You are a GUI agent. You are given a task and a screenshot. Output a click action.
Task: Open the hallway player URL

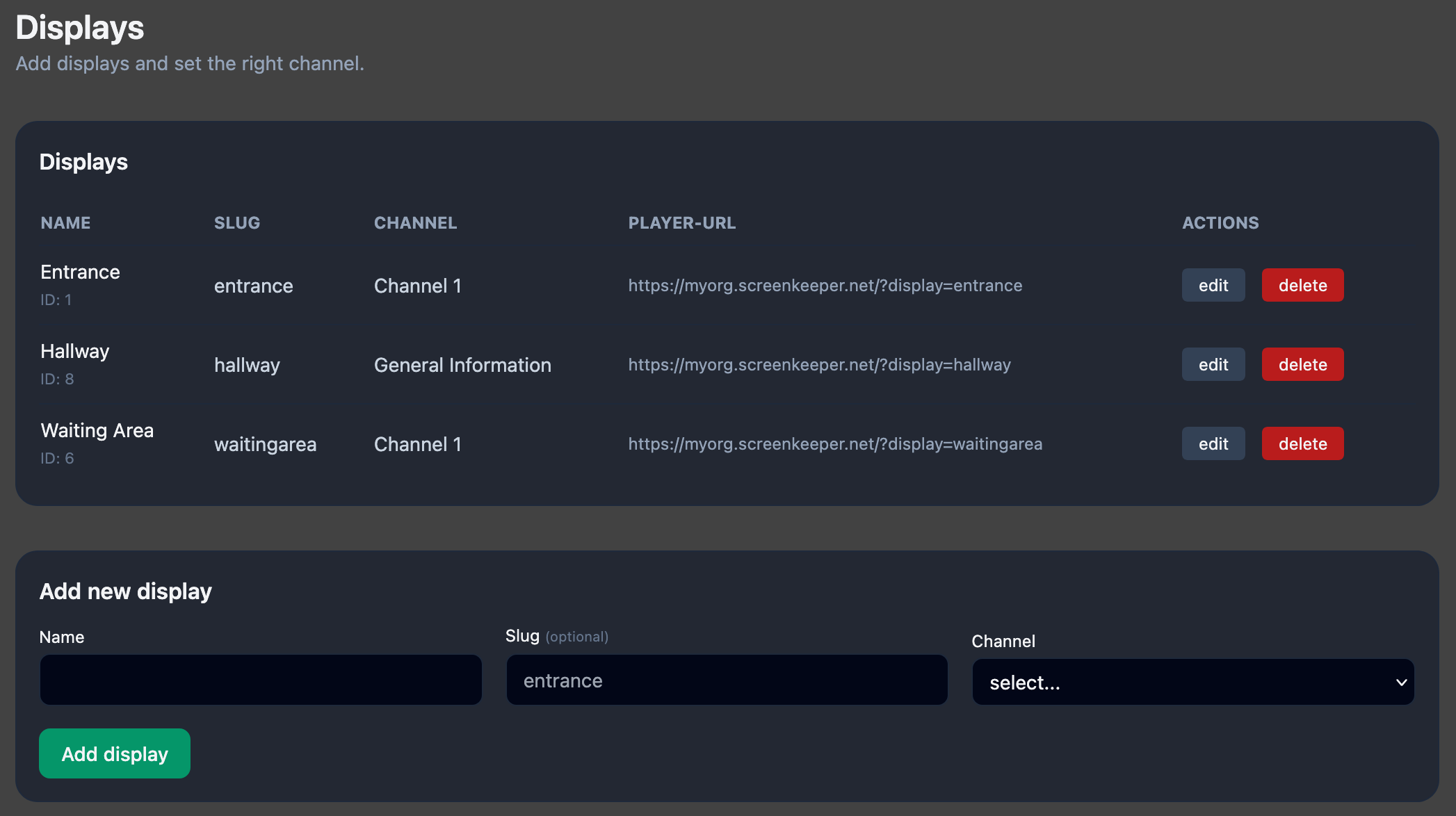[819, 365]
